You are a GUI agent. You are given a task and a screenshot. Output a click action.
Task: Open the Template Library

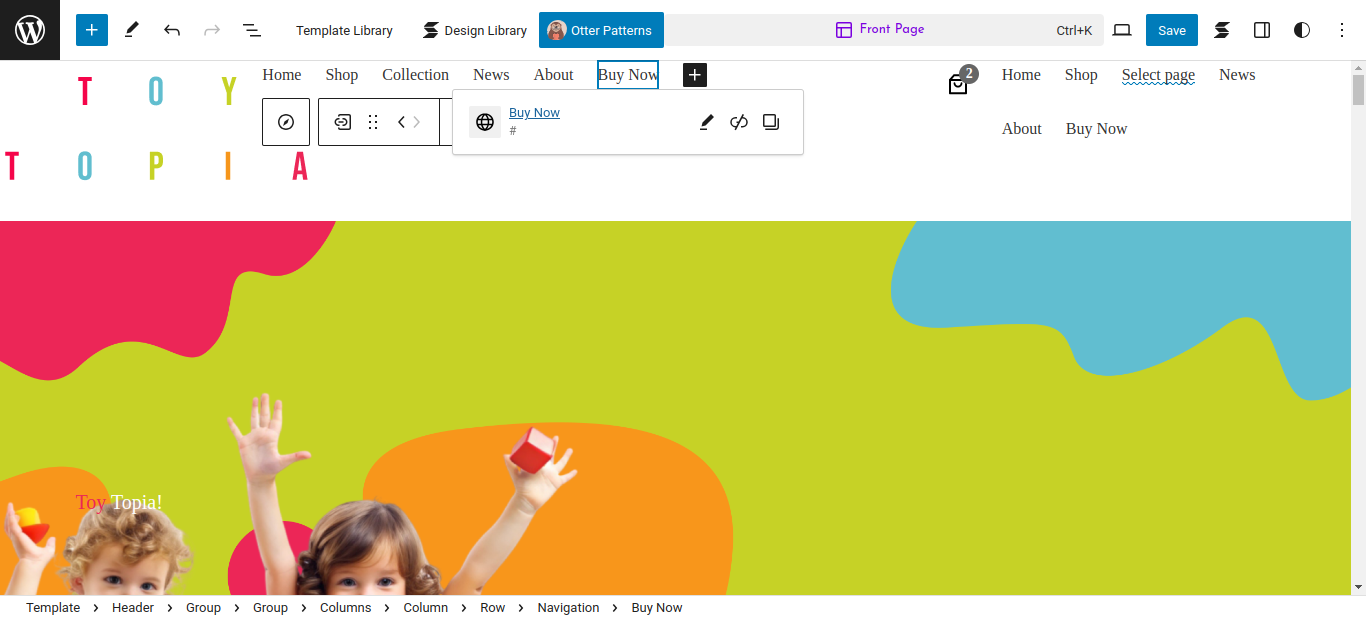click(x=344, y=30)
